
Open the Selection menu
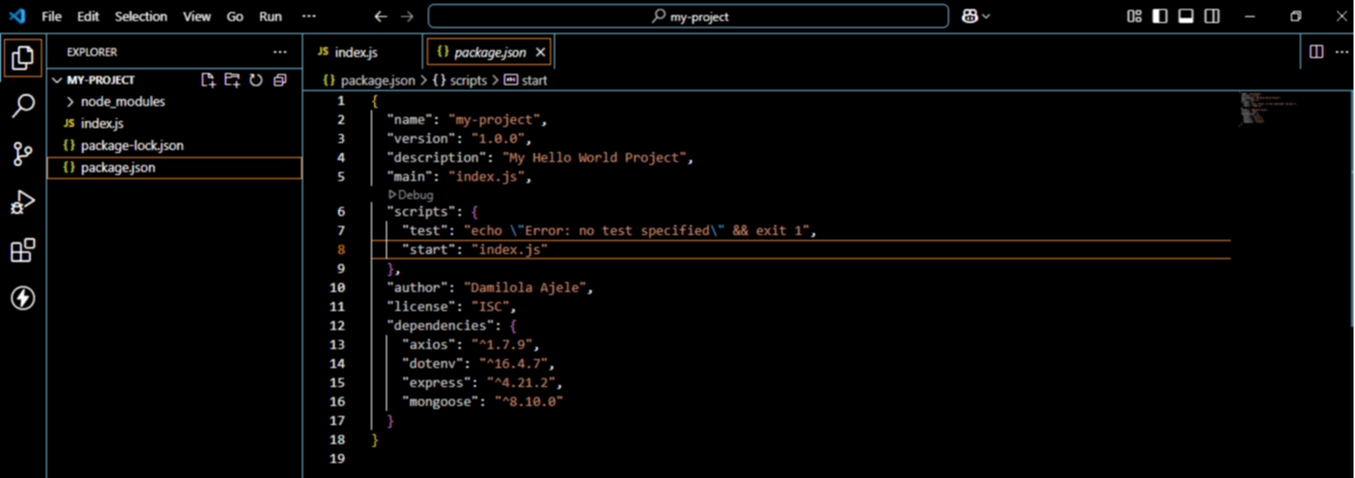coord(141,16)
